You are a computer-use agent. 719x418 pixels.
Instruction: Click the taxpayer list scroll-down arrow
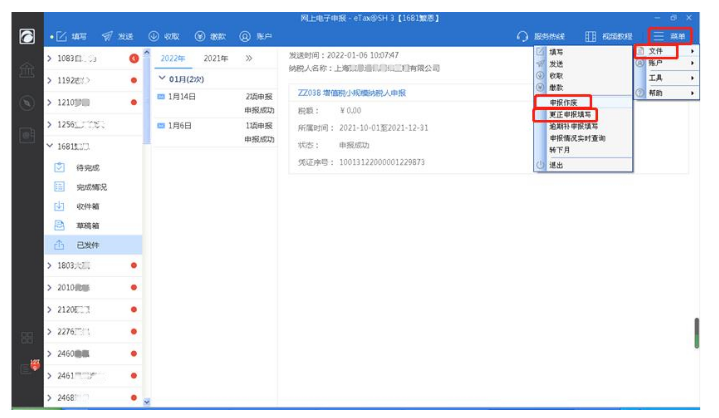point(147,402)
